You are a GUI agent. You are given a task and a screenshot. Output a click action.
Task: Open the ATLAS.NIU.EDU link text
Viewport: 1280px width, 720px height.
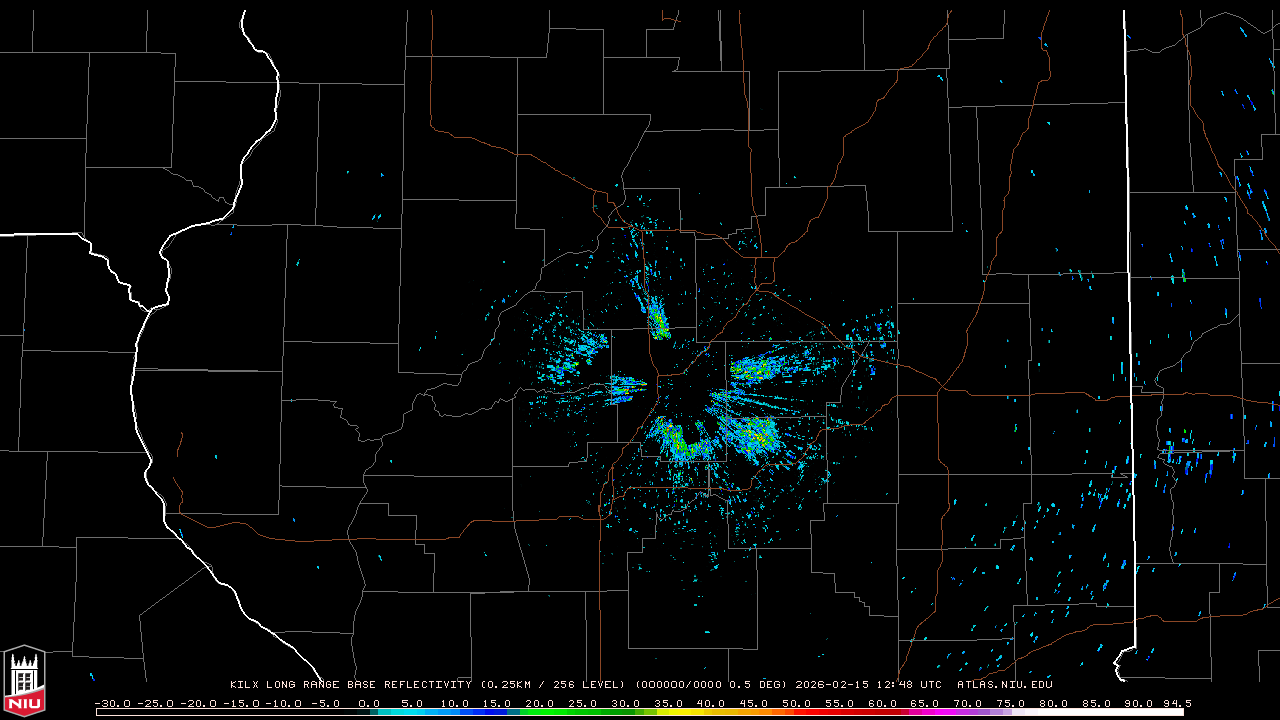[1004, 685]
